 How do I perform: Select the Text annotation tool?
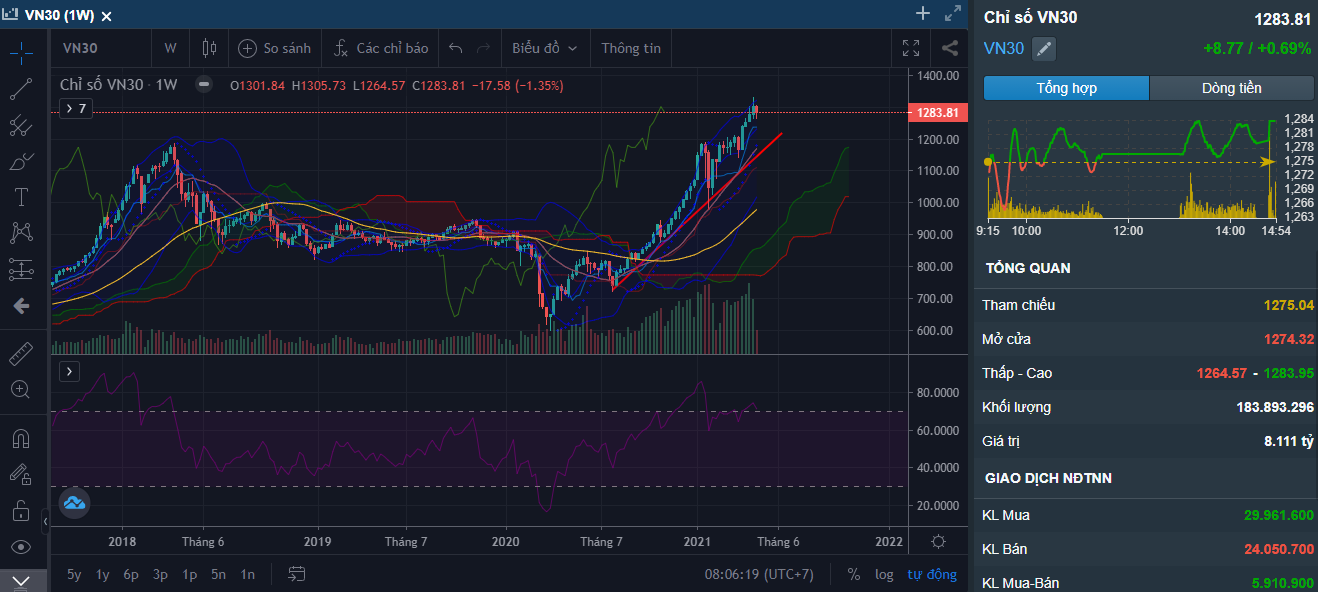[21, 197]
